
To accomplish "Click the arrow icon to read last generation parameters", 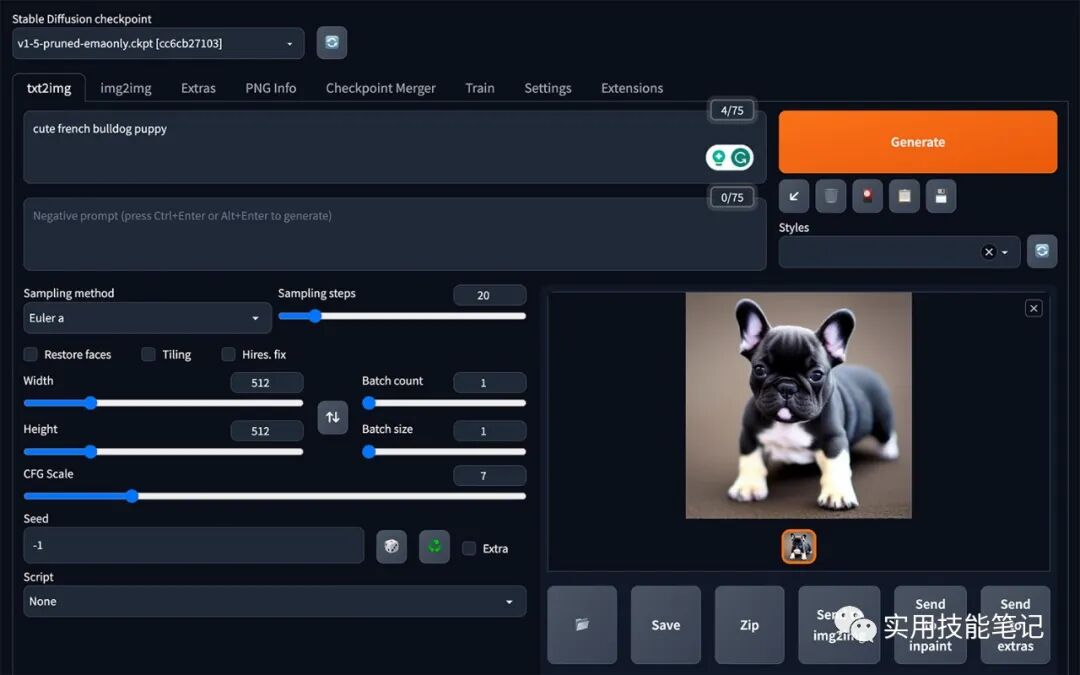I will (x=793, y=196).
